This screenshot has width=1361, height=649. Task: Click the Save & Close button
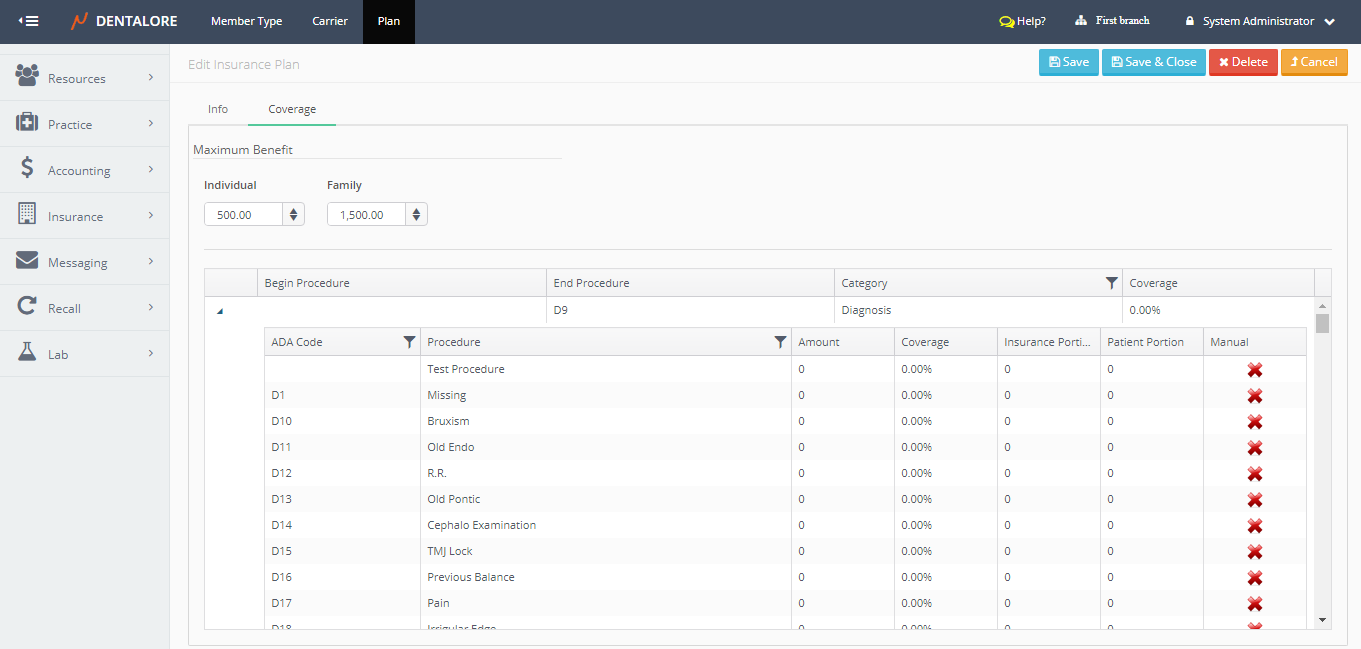(1153, 62)
